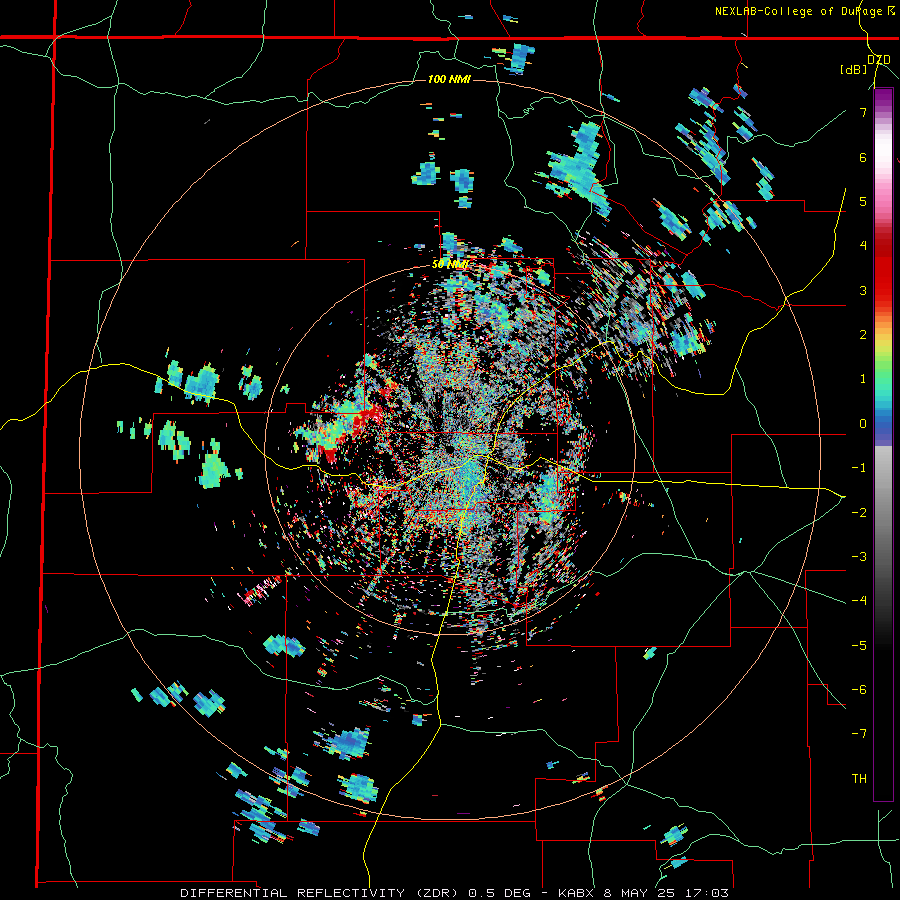Viewport: 900px width, 900px height.
Task: Select the DZD legend title
Action: pyautogui.click(x=879, y=60)
